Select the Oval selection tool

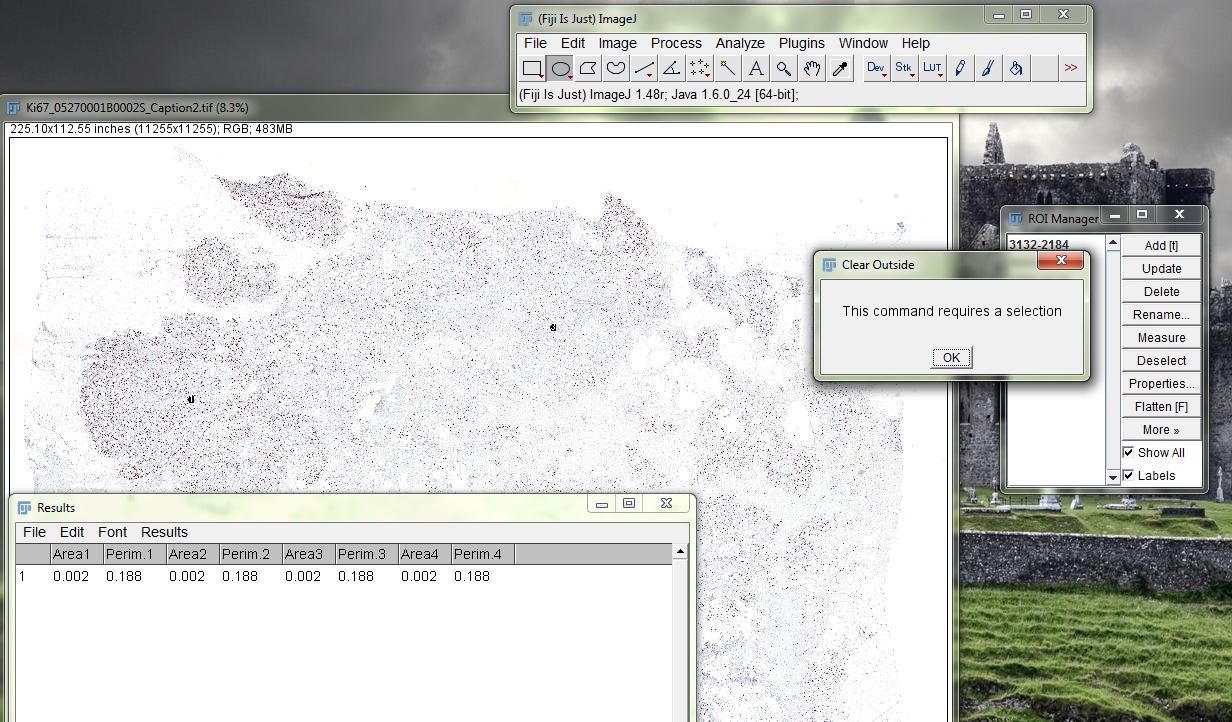(x=560, y=68)
